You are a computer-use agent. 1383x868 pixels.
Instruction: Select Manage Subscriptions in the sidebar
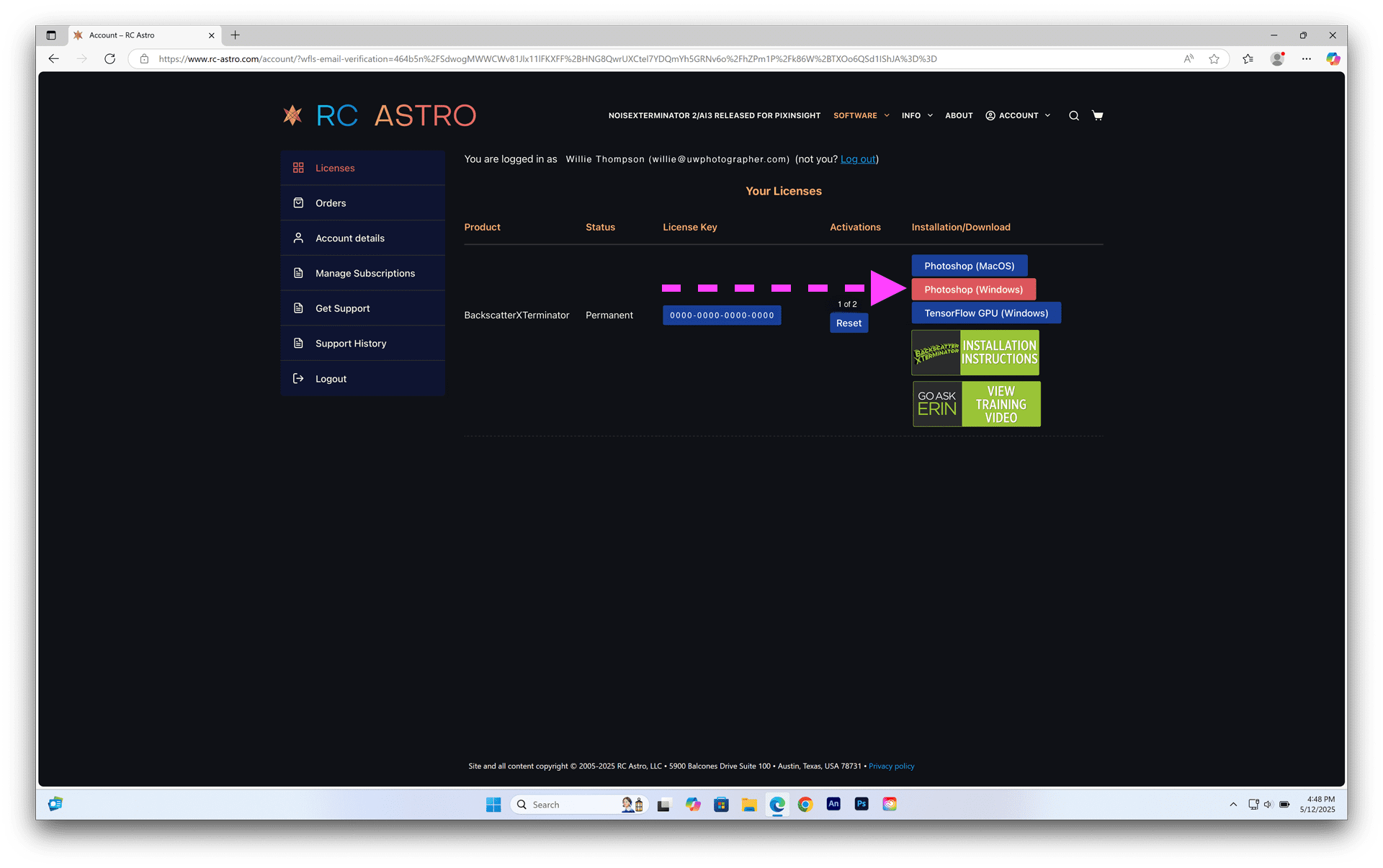tap(363, 273)
